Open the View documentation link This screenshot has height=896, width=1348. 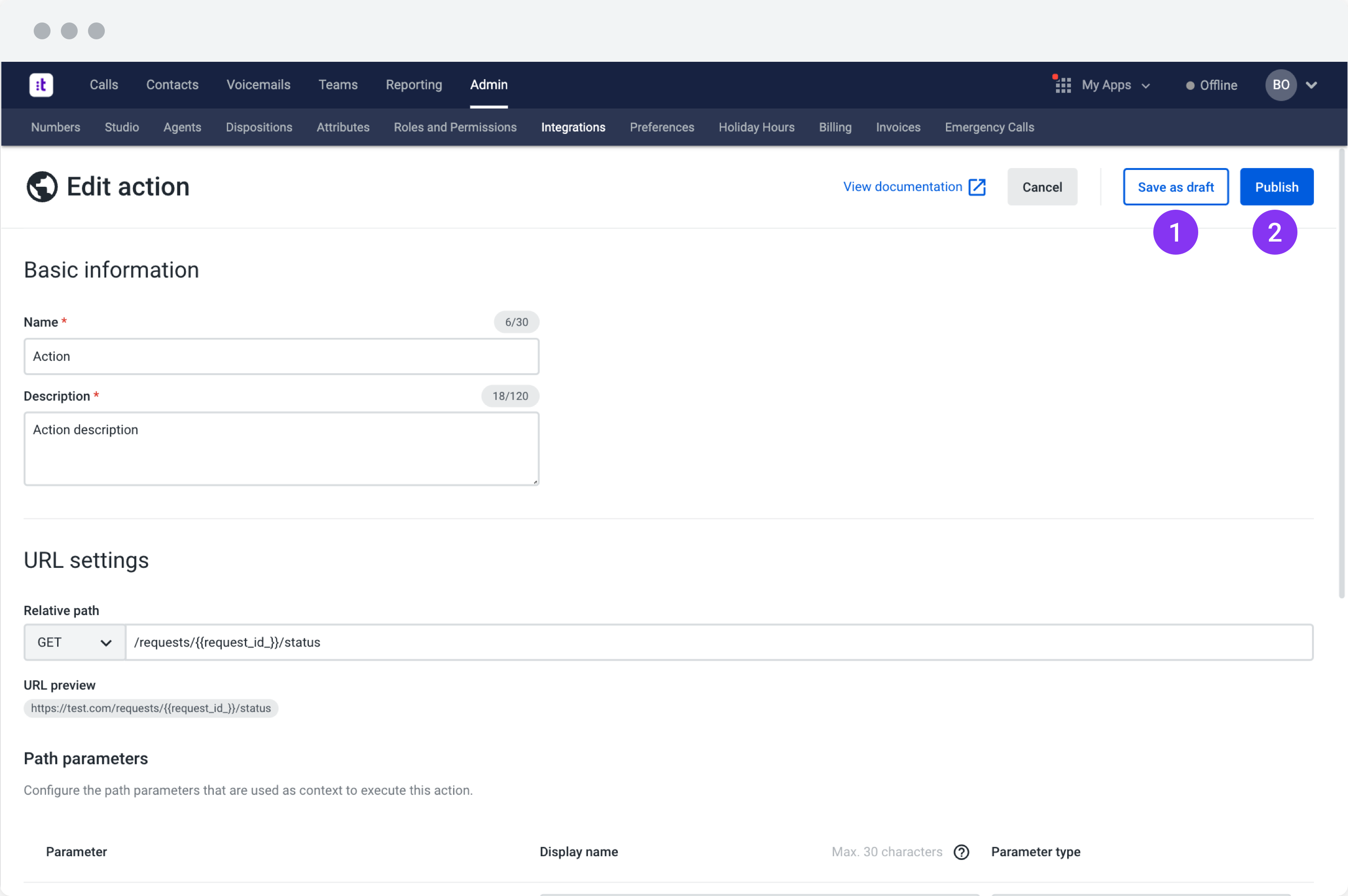click(x=902, y=187)
